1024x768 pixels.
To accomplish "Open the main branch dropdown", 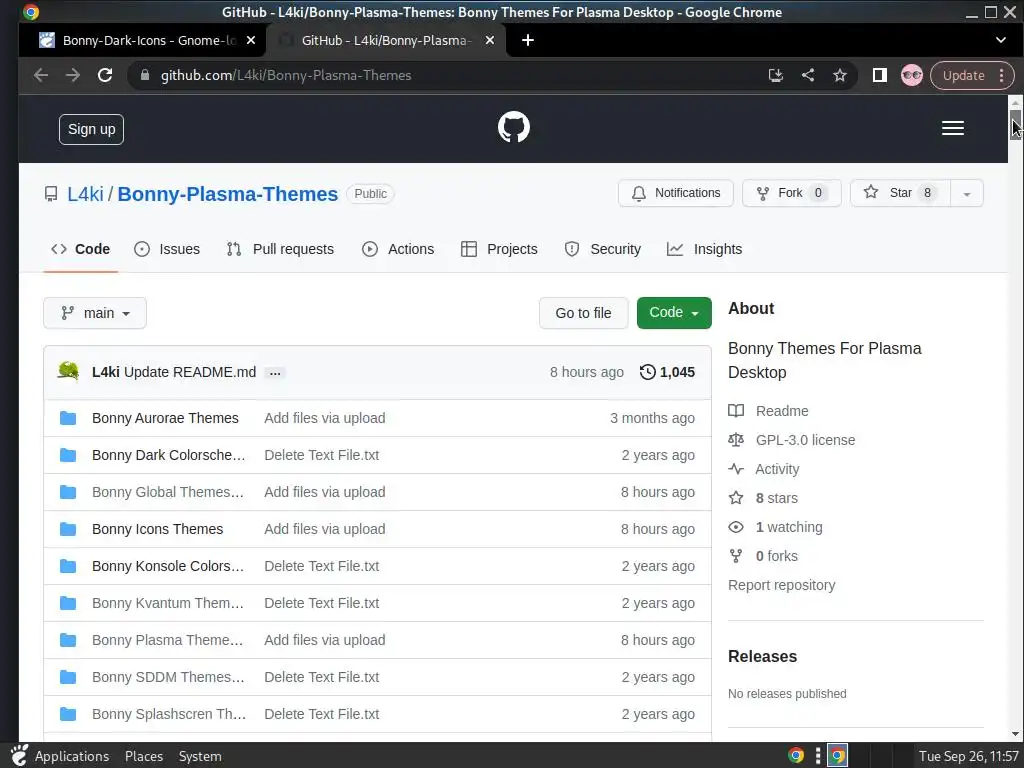I will (95, 313).
